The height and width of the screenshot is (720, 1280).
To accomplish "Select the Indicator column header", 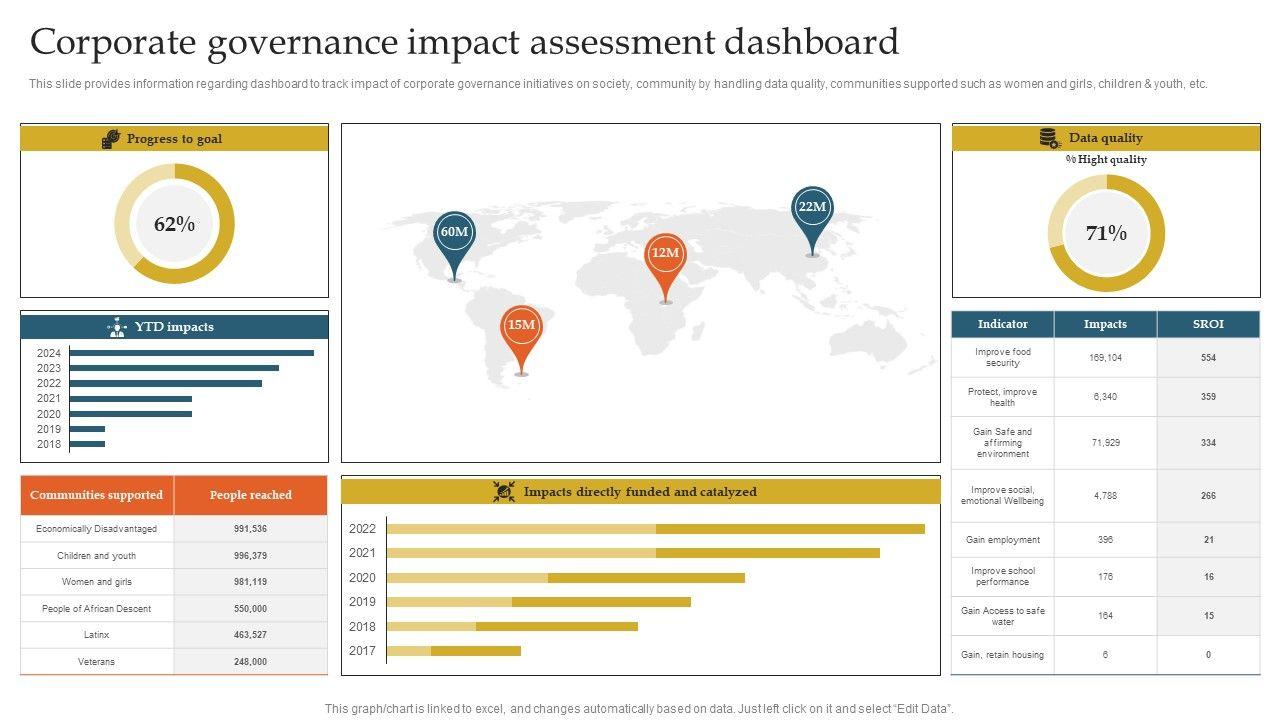I will click(x=1002, y=324).
